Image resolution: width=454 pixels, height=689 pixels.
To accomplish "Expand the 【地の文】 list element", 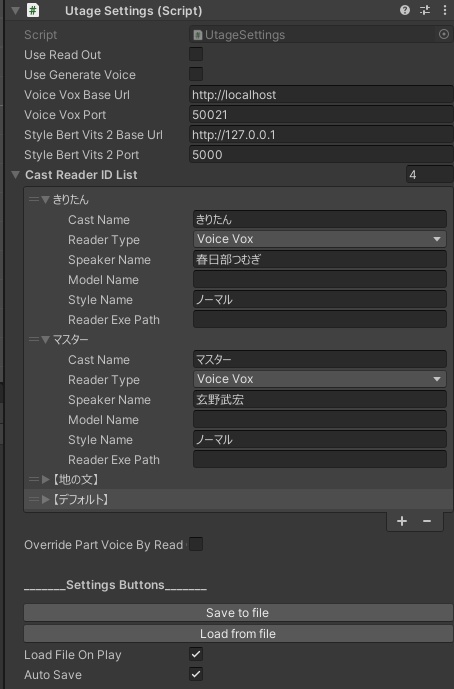I will (45, 479).
